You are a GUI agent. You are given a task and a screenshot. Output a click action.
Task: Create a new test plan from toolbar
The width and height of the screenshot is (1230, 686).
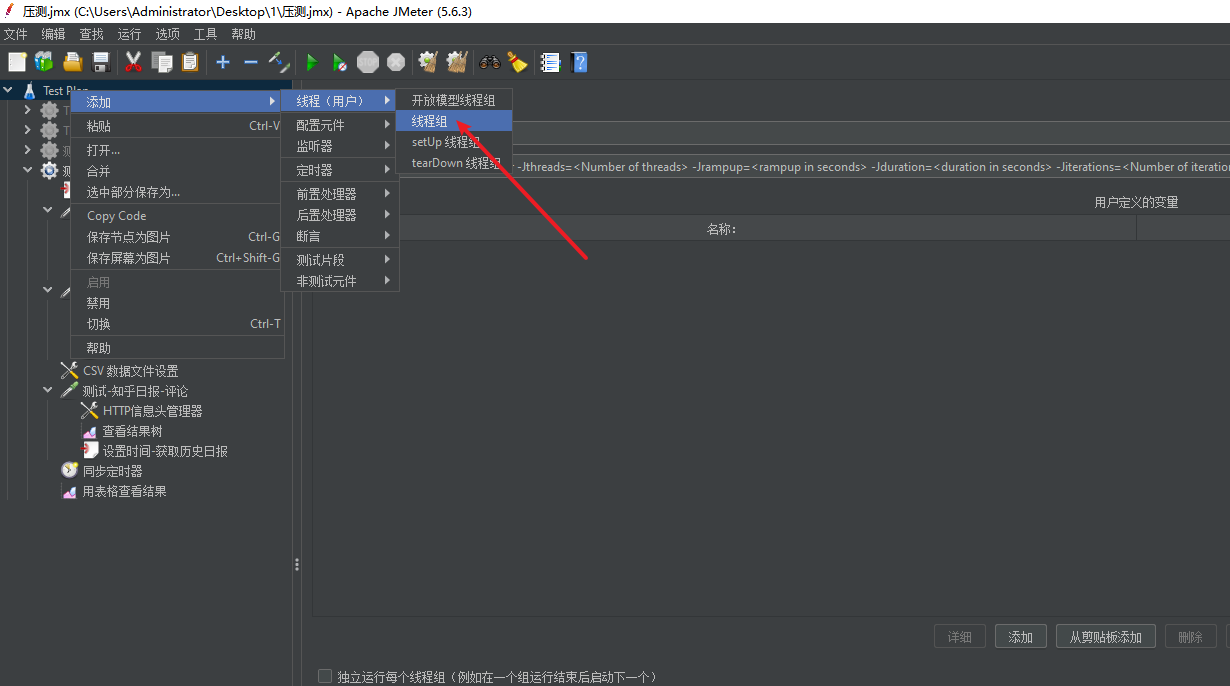16,62
